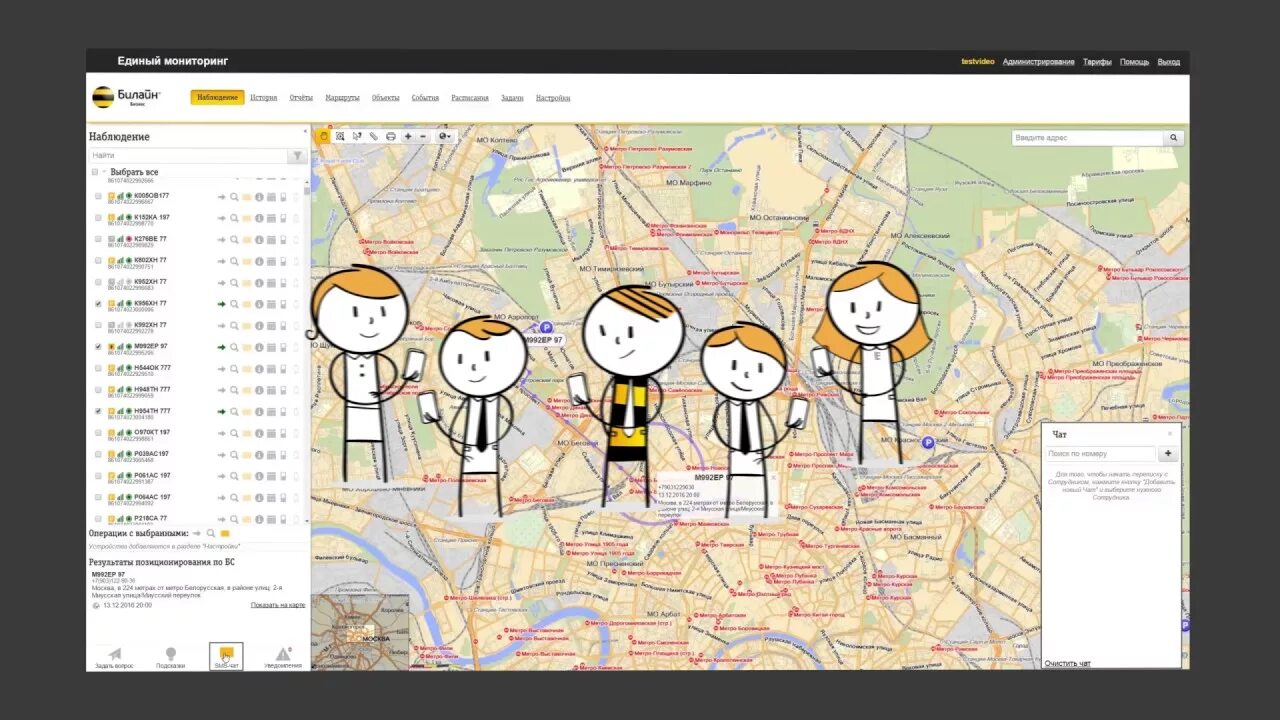Click the Введите адрес search field
The height and width of the screenshot is (720, 1280).
pos(1088,138)
